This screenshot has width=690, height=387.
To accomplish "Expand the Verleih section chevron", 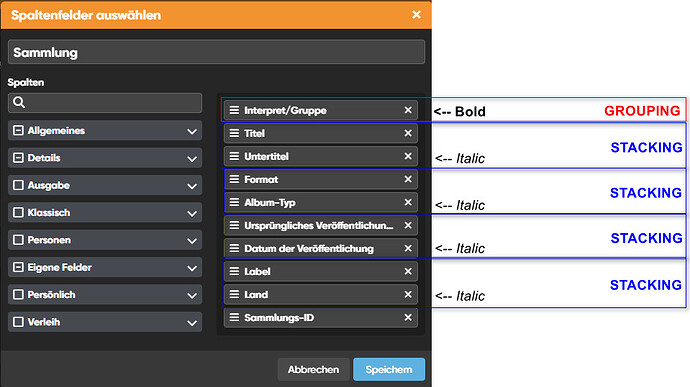I will [192, 323].
